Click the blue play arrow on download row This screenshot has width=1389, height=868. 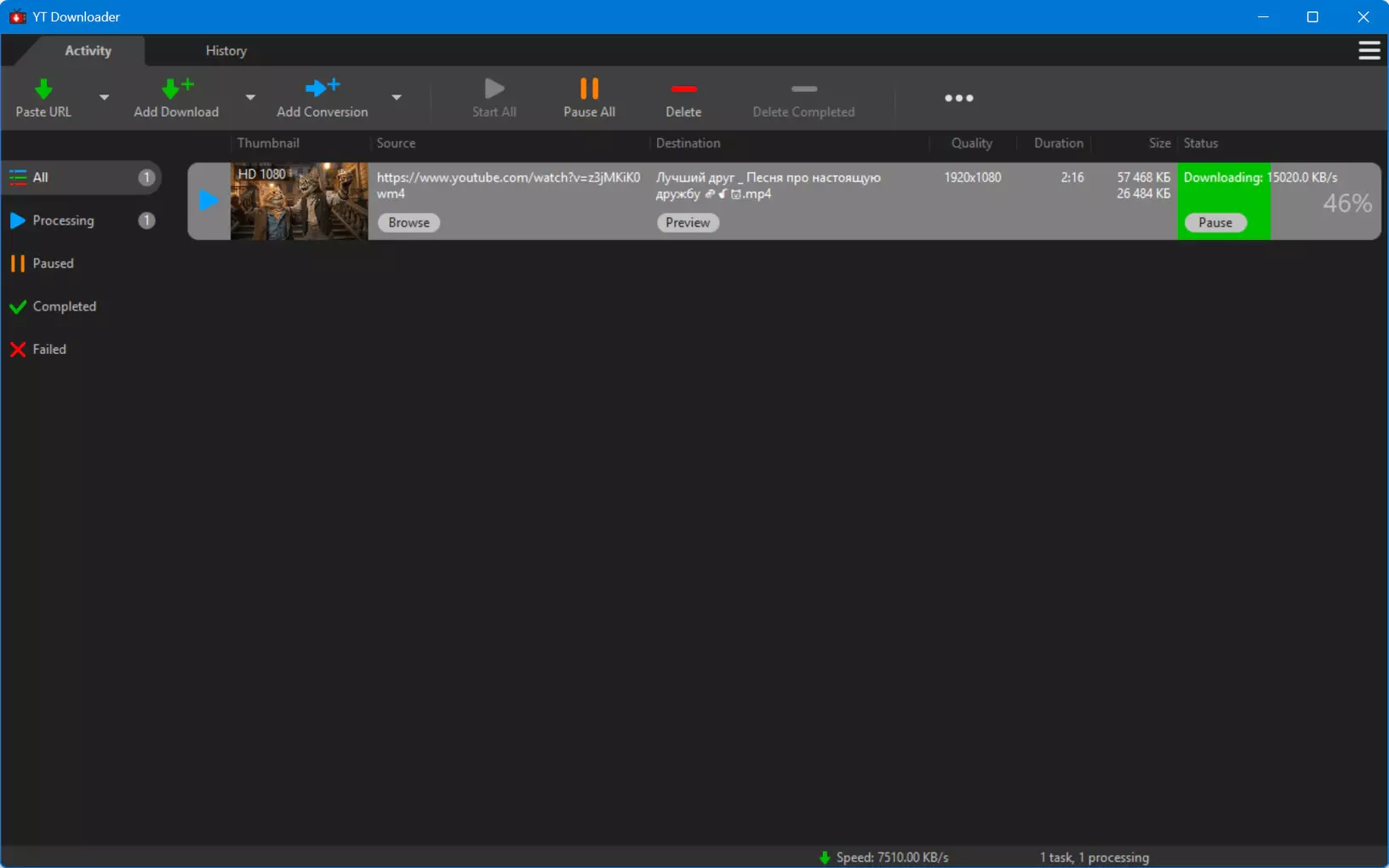click(x=208, y=201)
